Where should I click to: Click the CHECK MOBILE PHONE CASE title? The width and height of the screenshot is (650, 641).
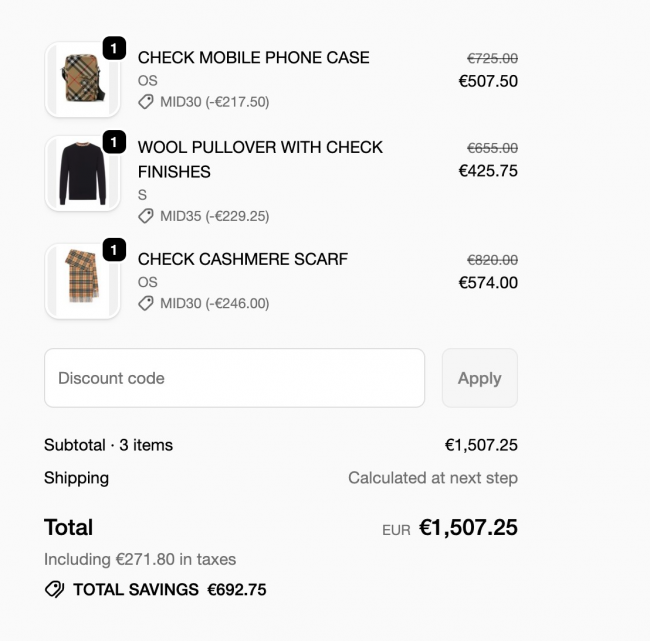coord(253,58)
